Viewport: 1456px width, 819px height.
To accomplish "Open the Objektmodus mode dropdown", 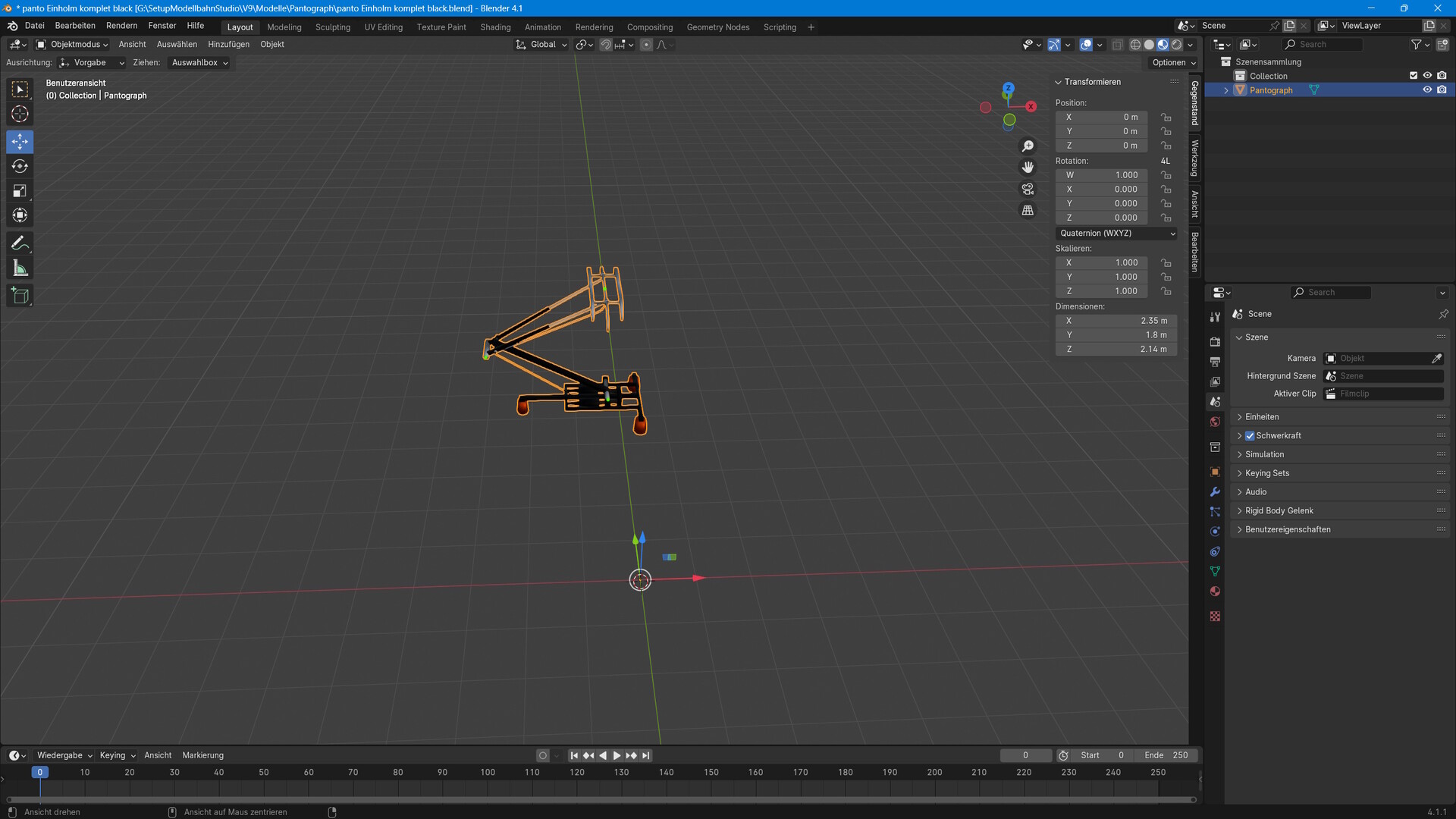I will (x=72, y=44).
